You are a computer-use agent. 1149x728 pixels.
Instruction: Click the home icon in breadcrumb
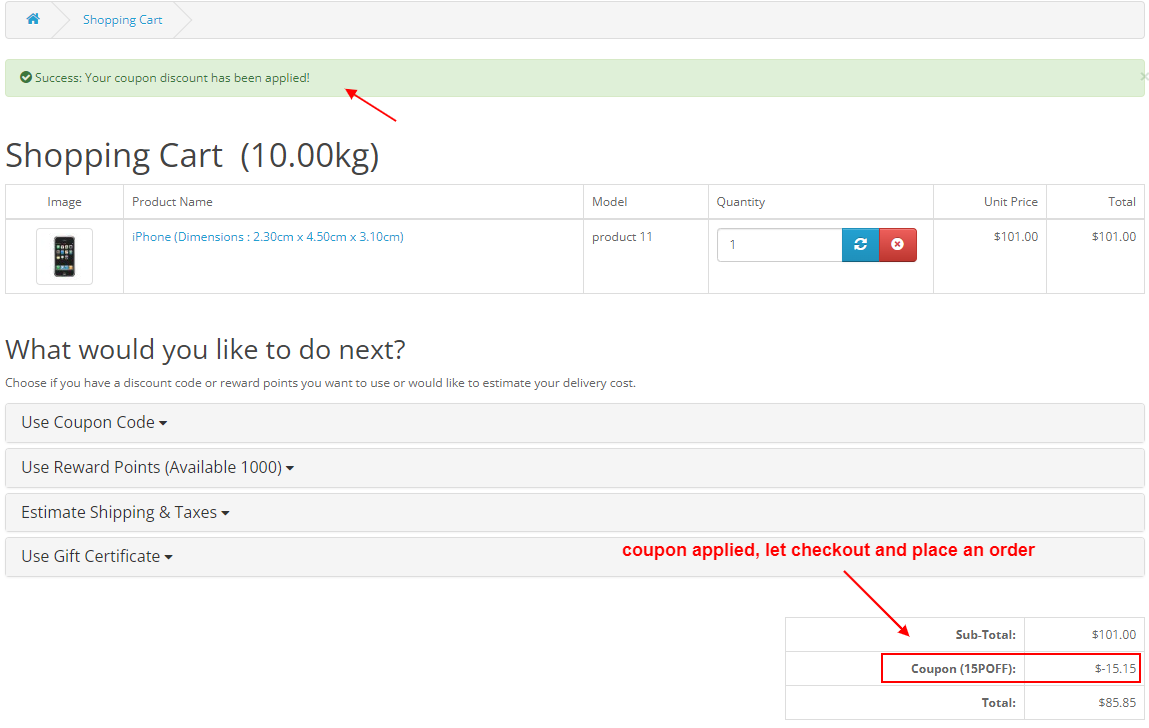33,19
